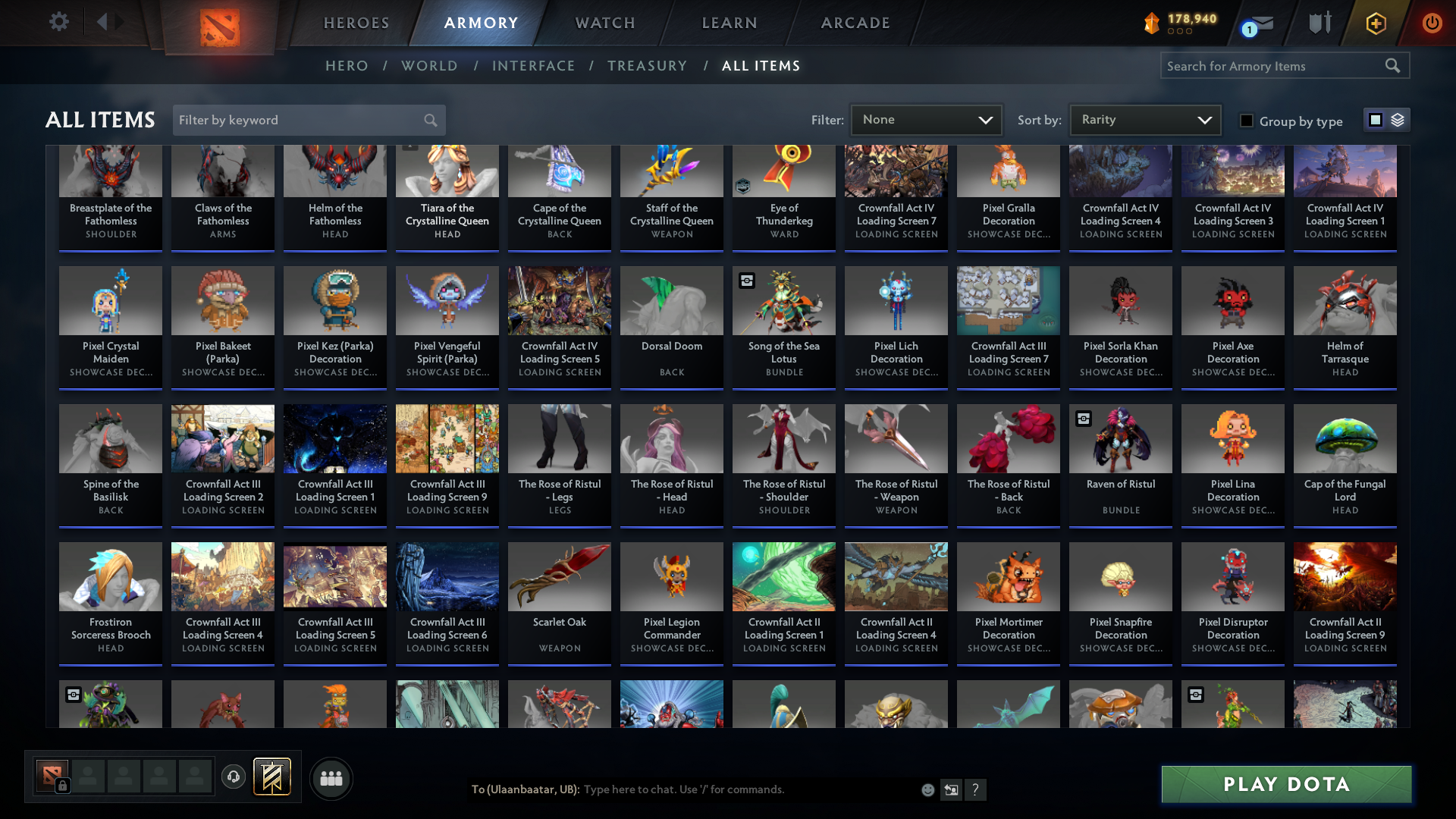Click the gold plus hexagon shop icon
1456x819 pixels.
(1375, 23)
